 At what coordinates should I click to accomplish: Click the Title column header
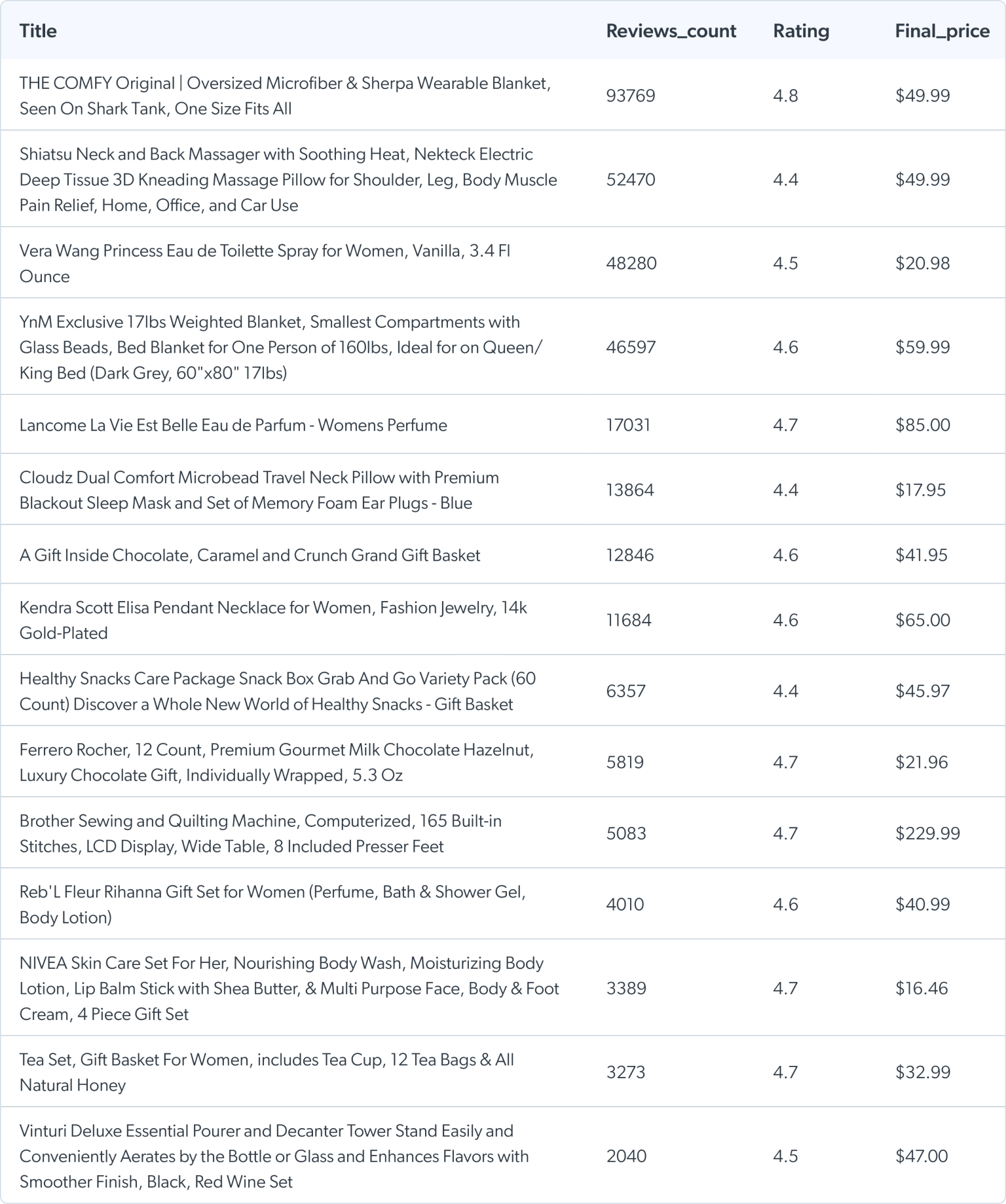coord(38,31)
